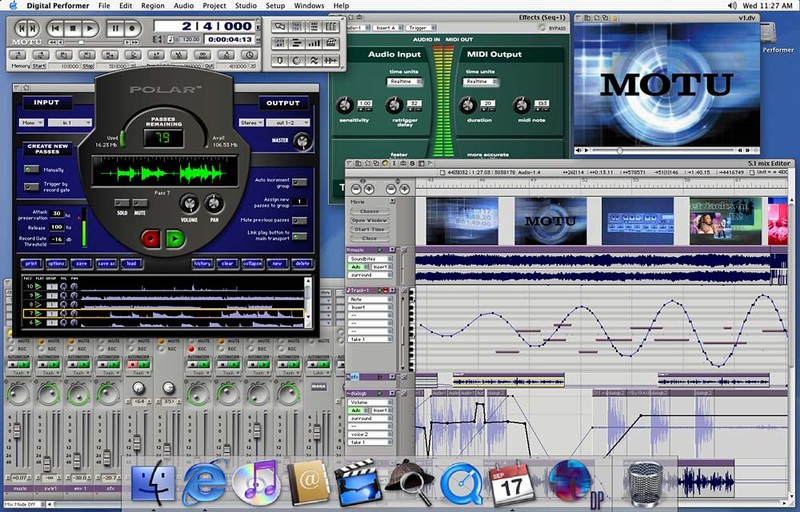Stop playback in the transport controls
The height and width of the screenshot is (512, 800).
(x=72, y=29)
